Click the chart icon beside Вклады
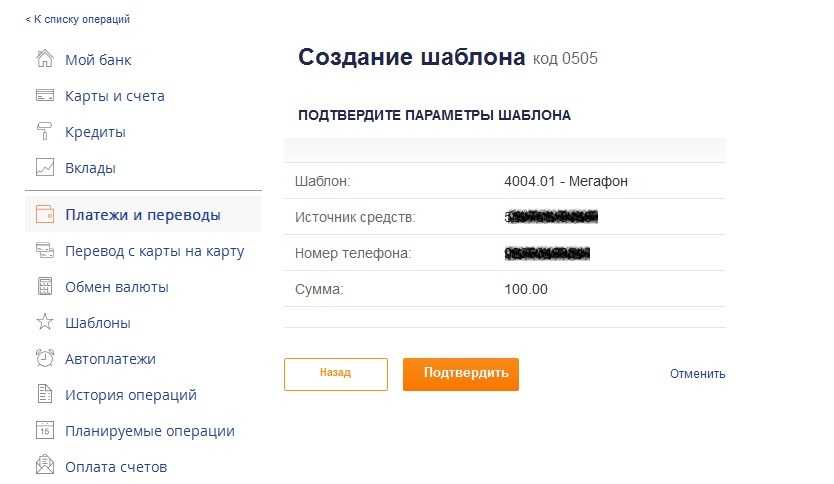The height and width of the screenshot is (484, 834). pyautogui.click(x=44, y=168)
